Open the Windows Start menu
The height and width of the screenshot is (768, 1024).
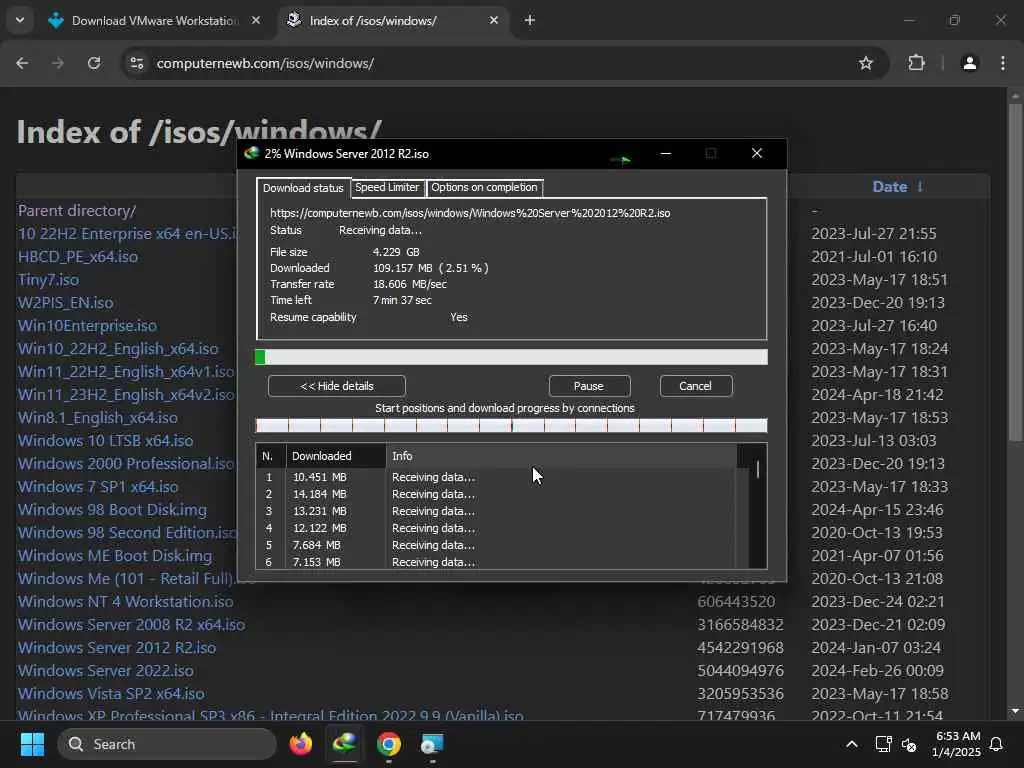coord(32,744)
